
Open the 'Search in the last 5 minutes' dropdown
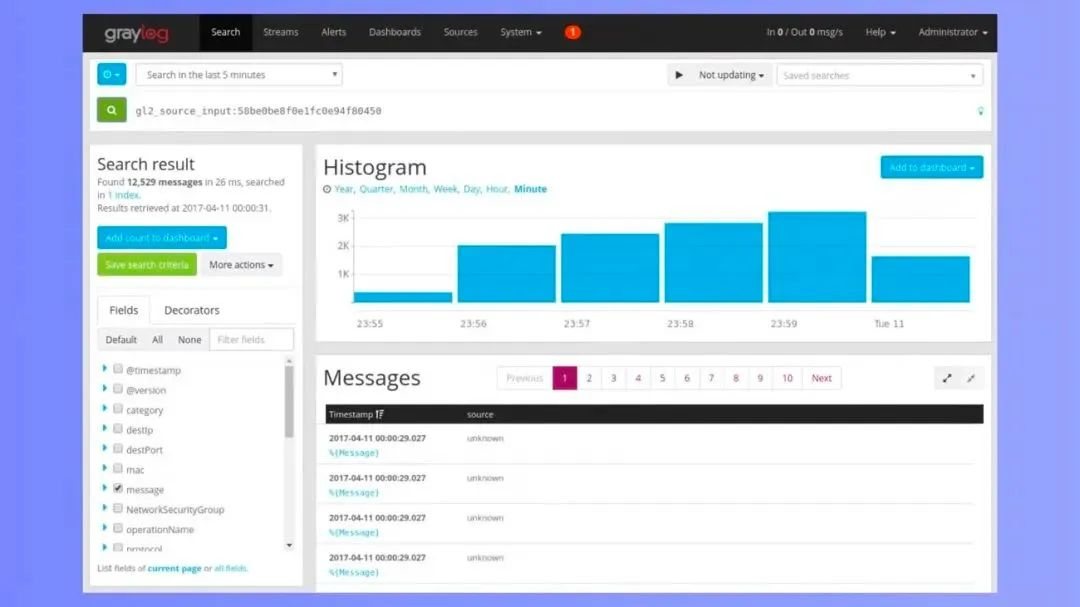click(239, 74)
